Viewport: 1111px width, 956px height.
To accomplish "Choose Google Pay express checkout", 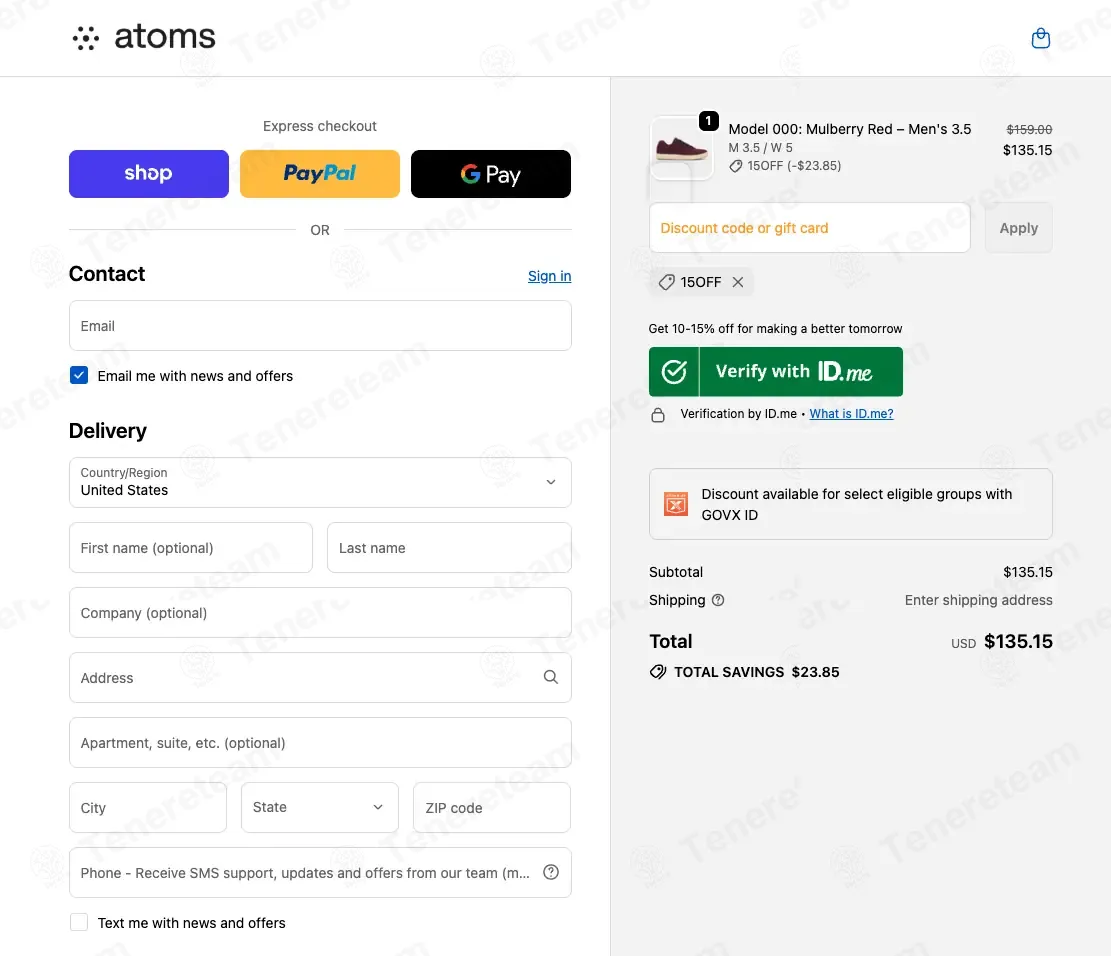I will pos(490,174).
